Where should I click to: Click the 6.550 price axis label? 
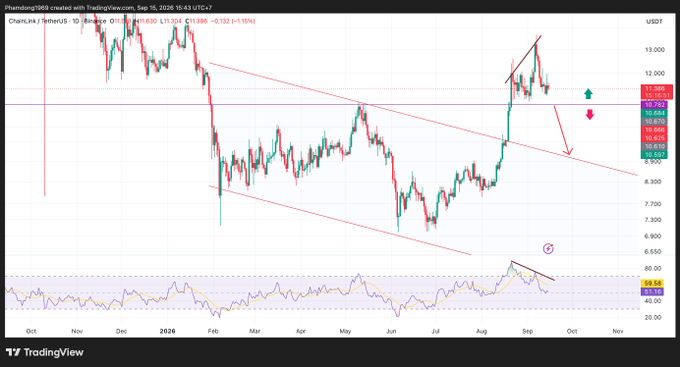pos(653,252)
